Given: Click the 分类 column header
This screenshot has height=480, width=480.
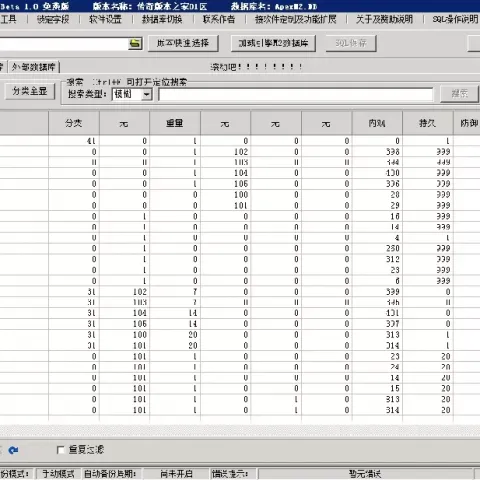Looking at the screenshot, I should click(x=74, y=123).
